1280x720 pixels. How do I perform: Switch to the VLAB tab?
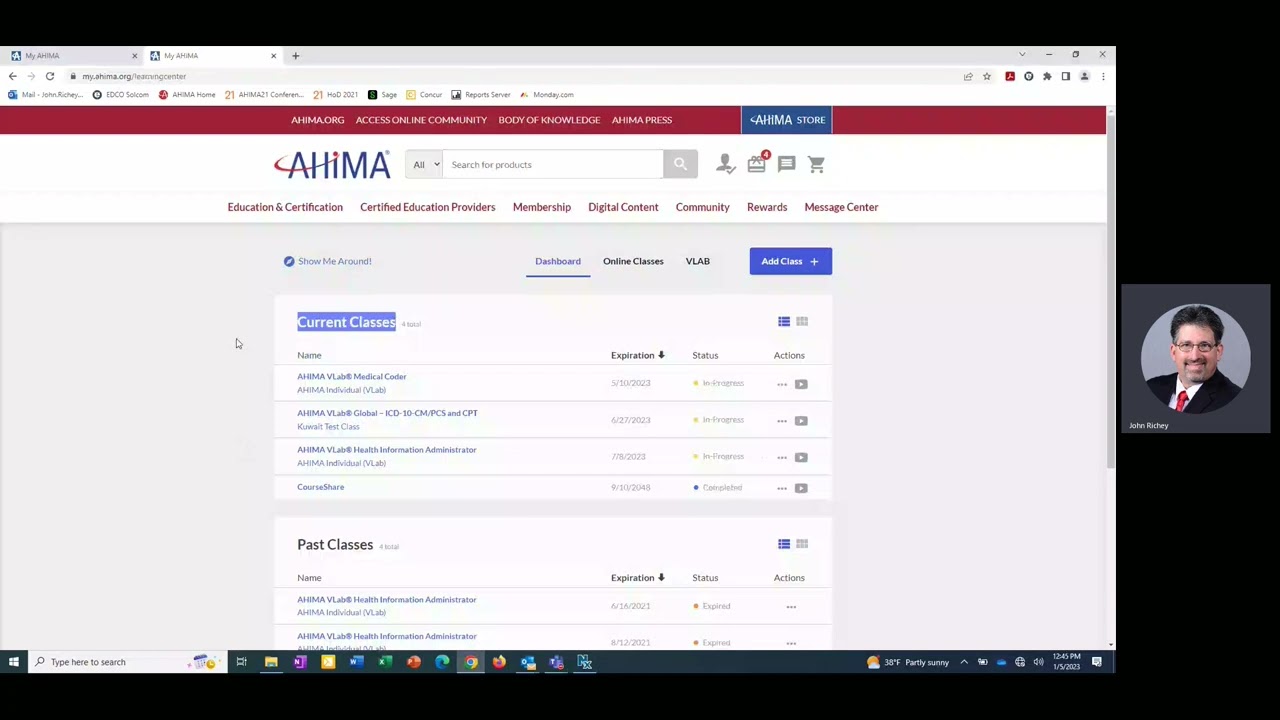click(698, 261)
